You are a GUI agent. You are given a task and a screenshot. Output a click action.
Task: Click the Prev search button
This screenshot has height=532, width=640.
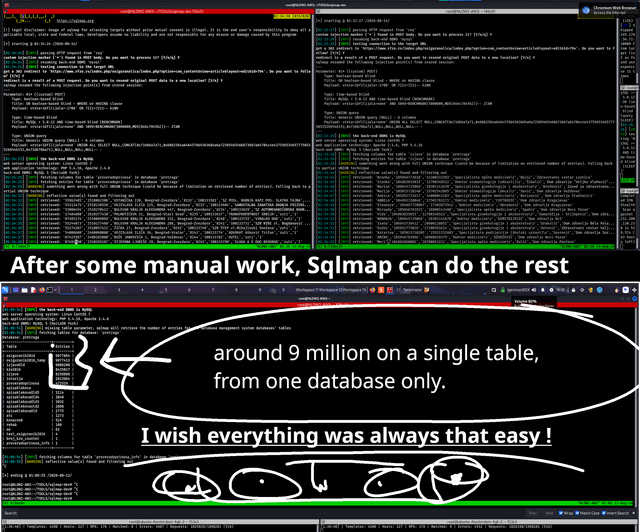point(533,513)
